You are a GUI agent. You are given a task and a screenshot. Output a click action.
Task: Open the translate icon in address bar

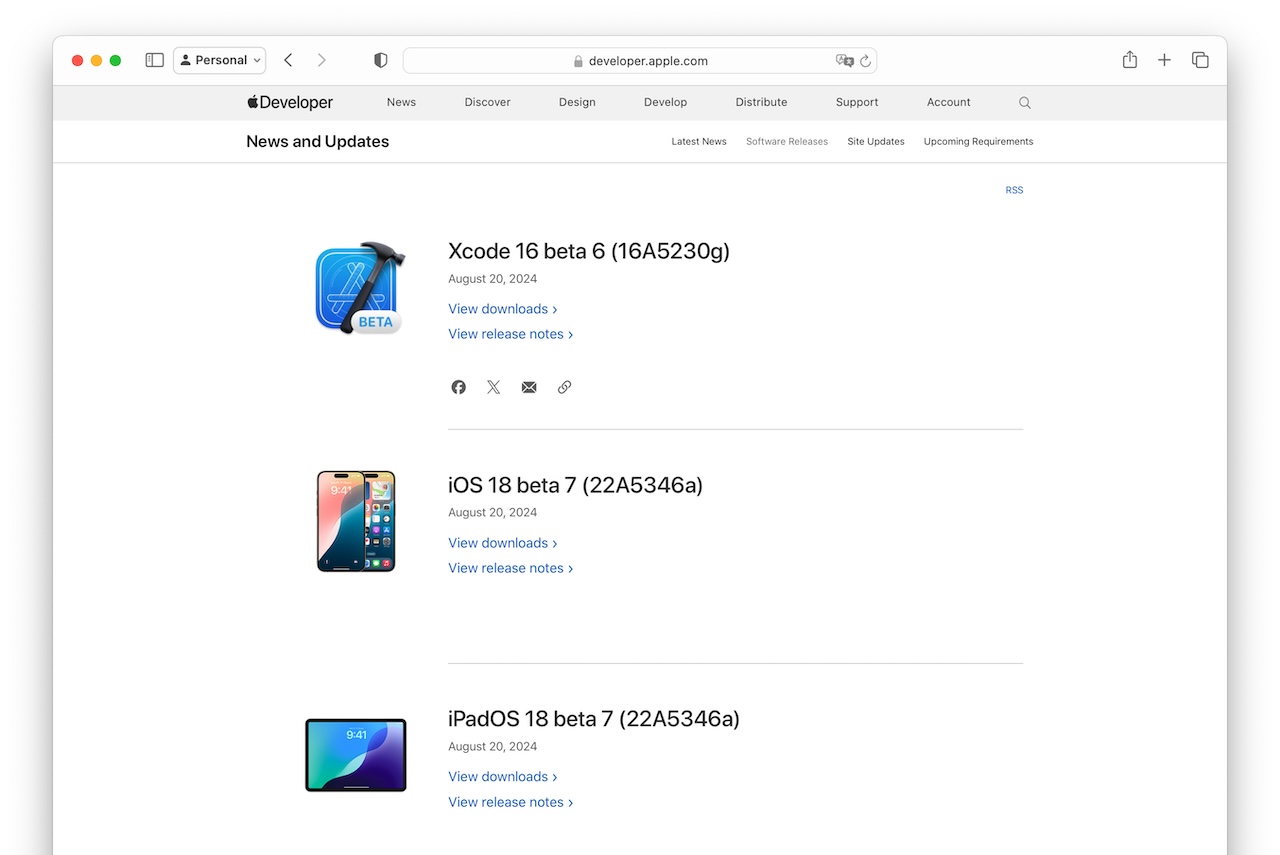[x=845, y=61]
